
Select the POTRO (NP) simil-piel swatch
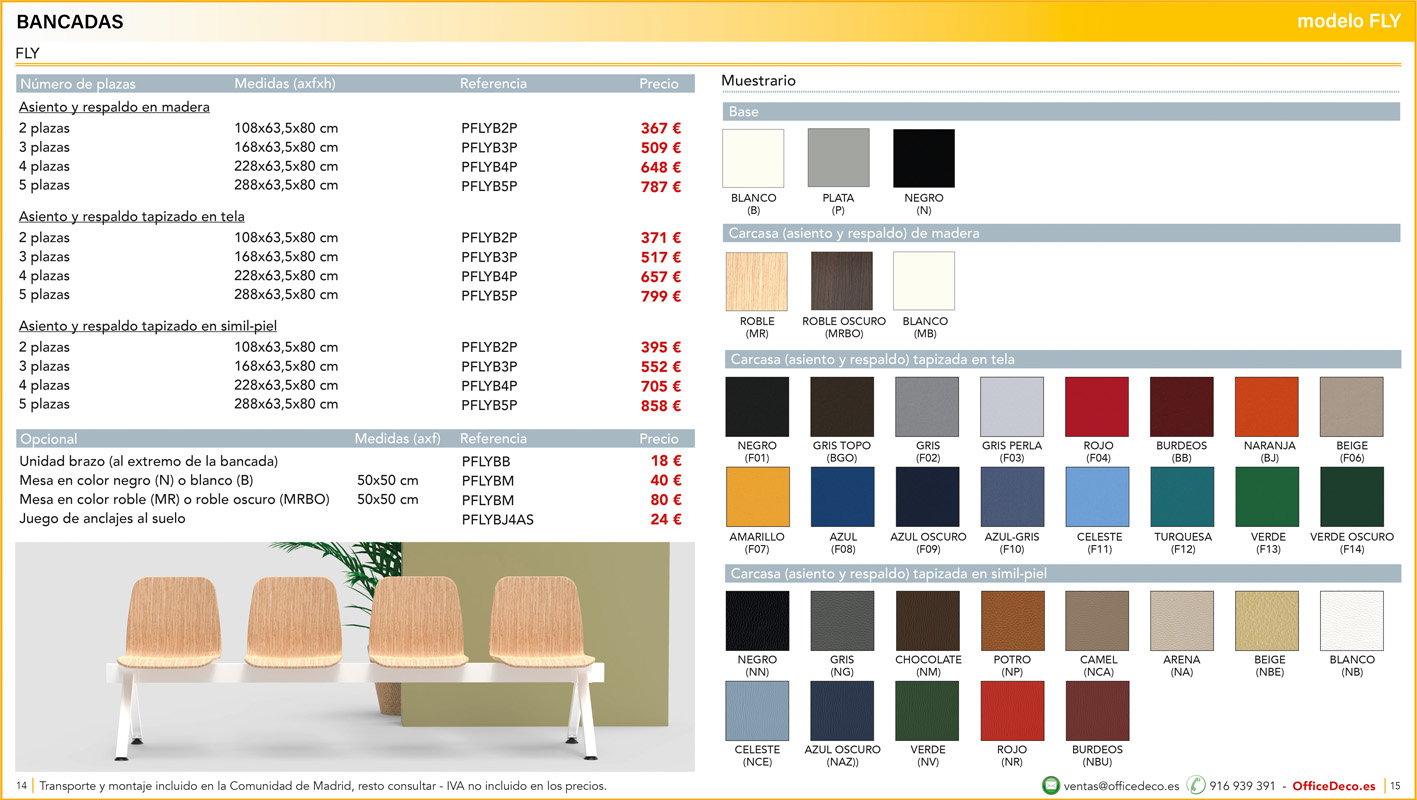coord(1012,621)
